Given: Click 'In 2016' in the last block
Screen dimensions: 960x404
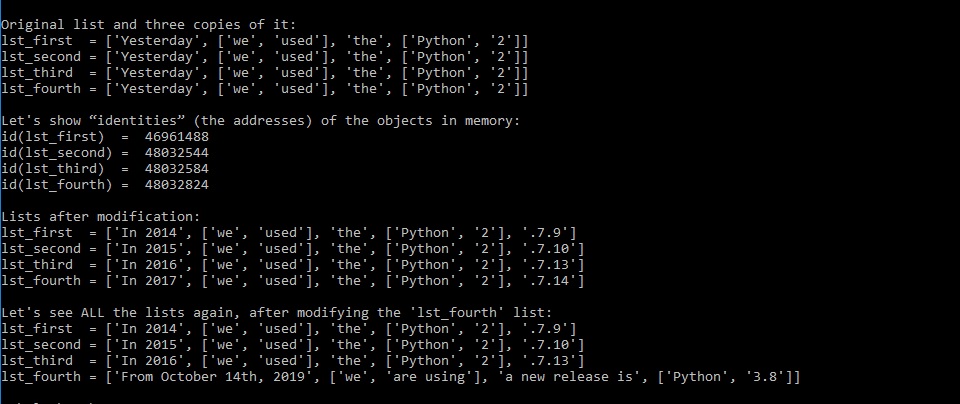Looking at the screenshot, I should click(149, 361).
